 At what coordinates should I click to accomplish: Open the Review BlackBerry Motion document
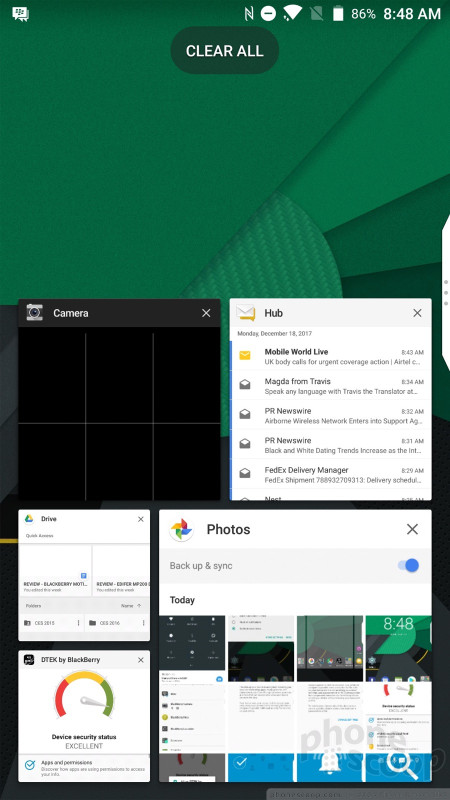(x=56, y=570)
